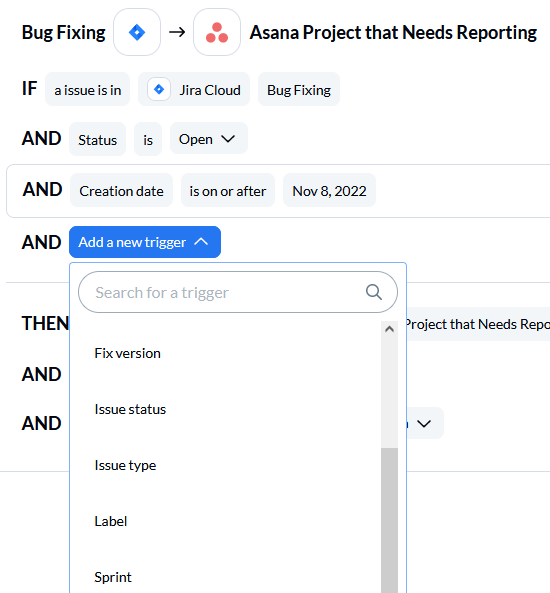Click the Nov 8, 2022 date chip
The height and width of the screenshot is (593, 550).
[x=329, y=190]
